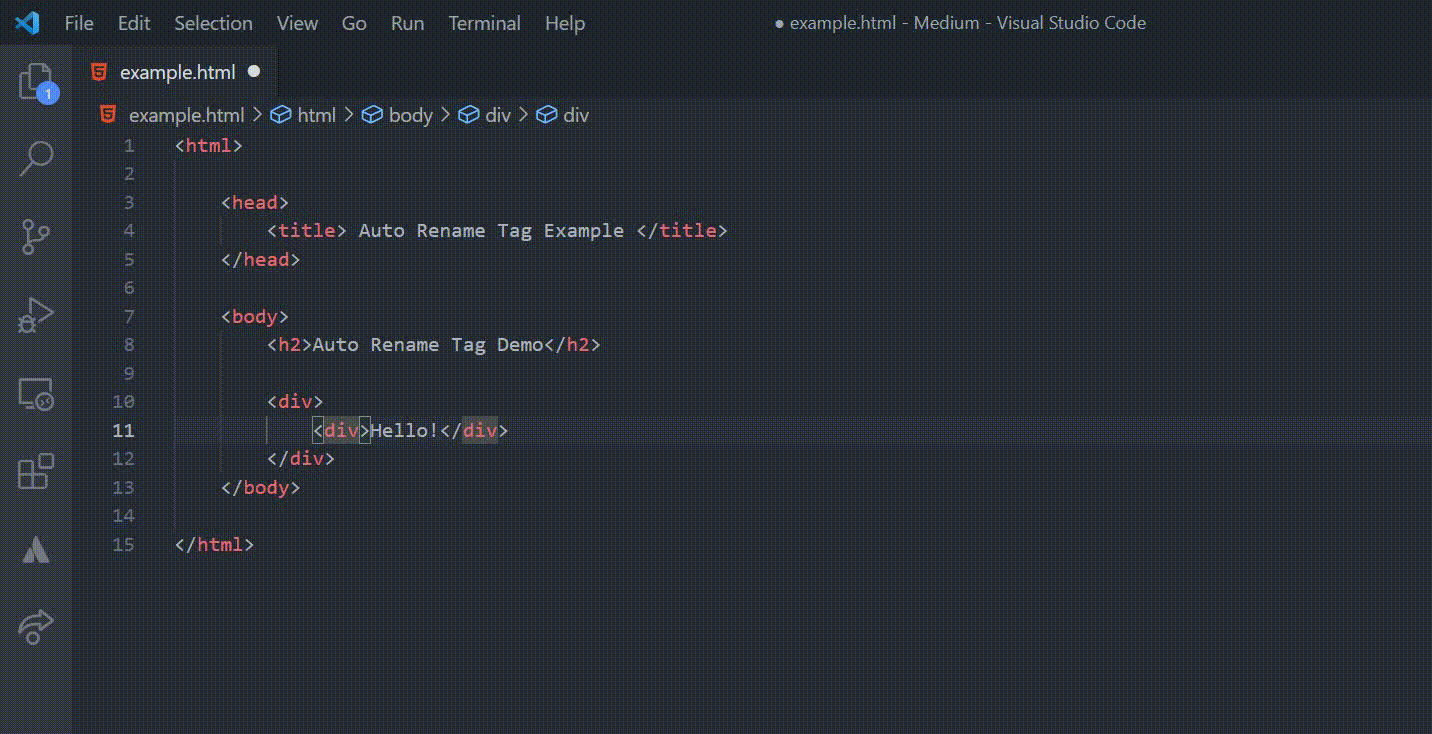1432x734 pixels.
Task: Select the example.html editor tab
Action: [175, 72]
